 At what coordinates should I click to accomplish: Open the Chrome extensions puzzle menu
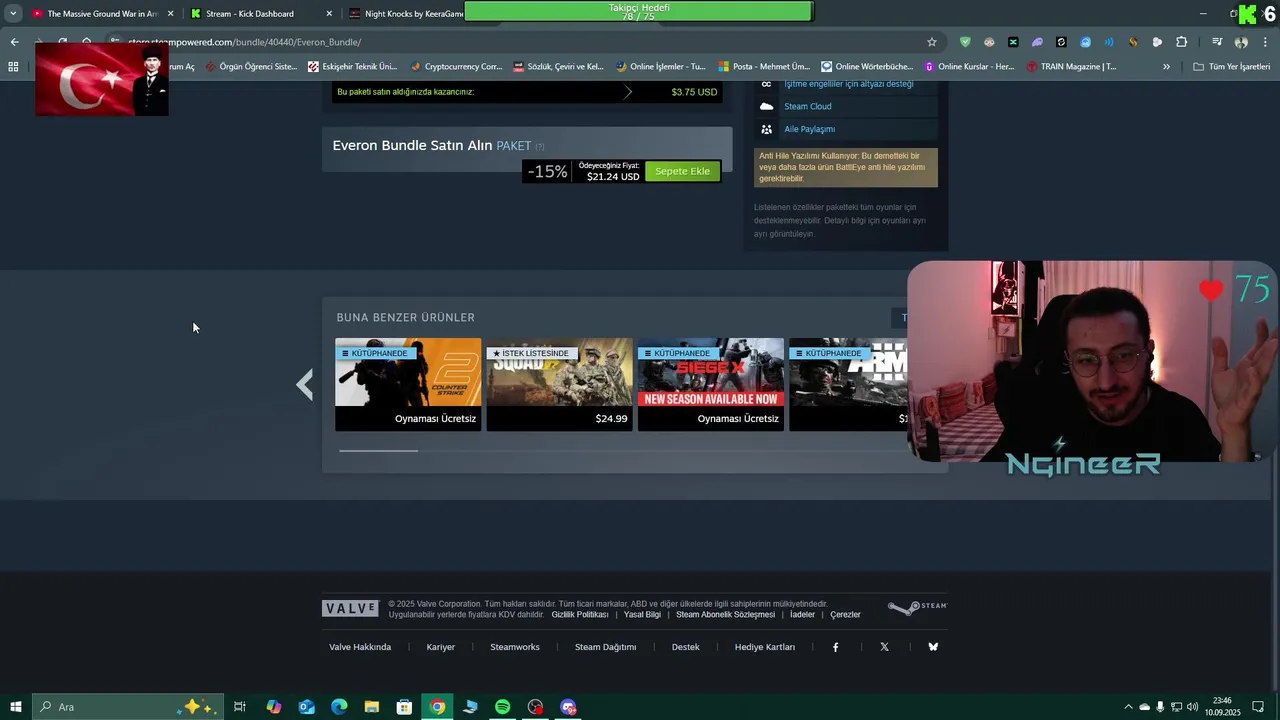click(x=1181, y=42)
